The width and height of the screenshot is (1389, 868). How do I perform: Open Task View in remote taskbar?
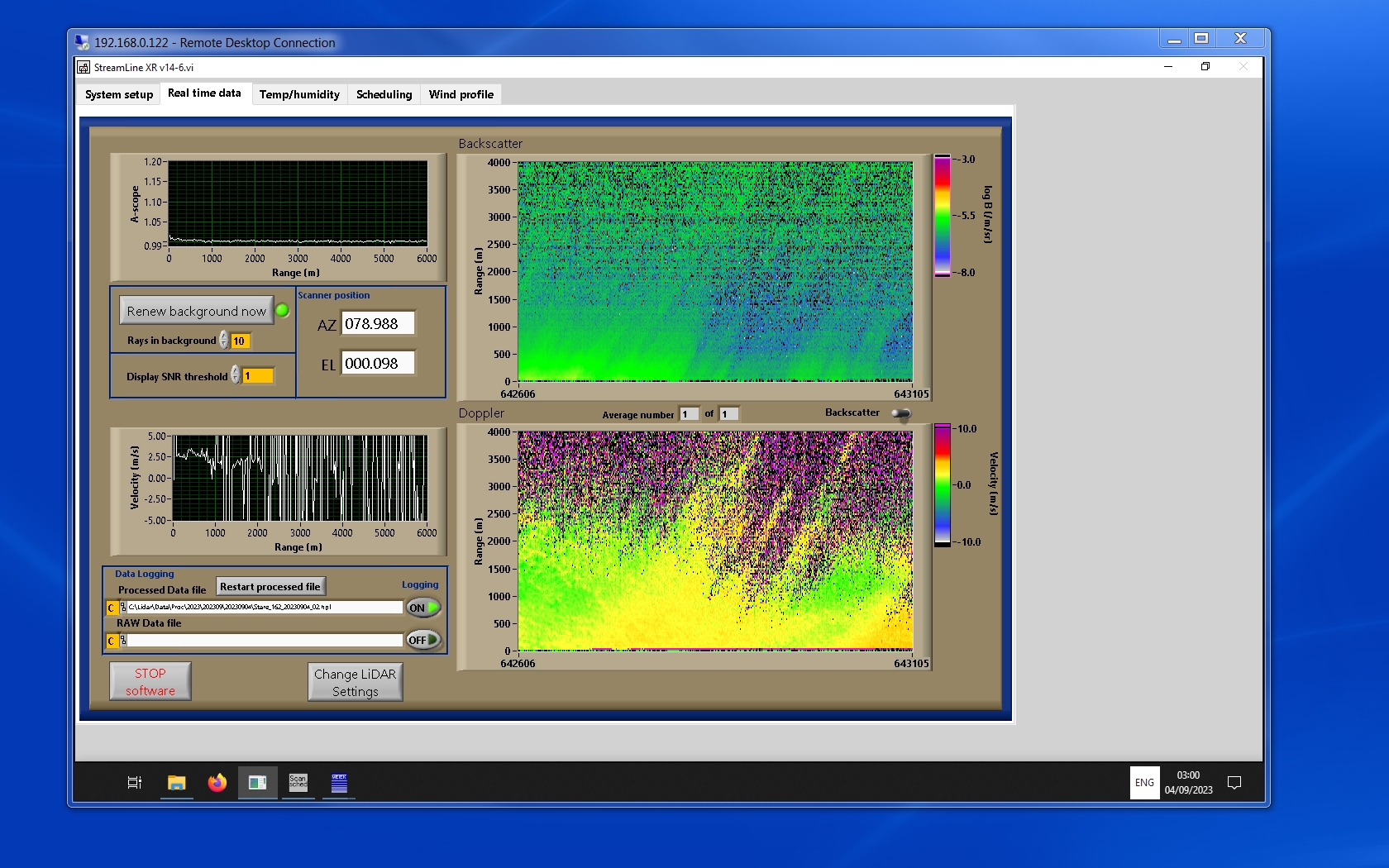(134, 782)
